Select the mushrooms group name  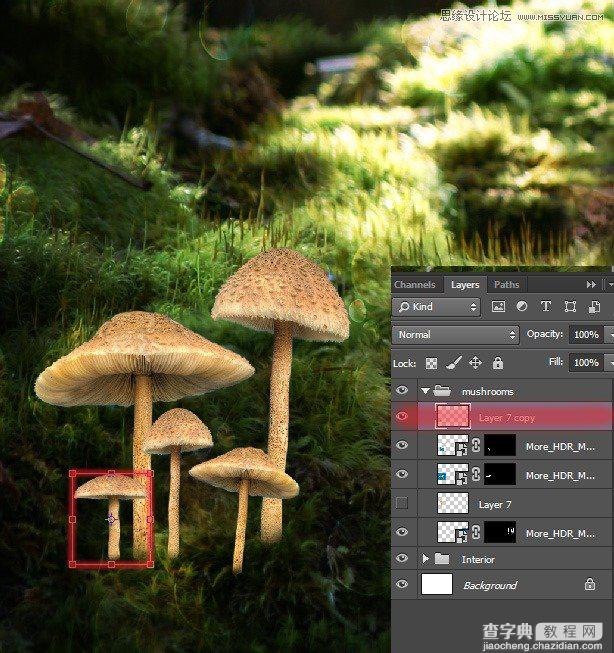click(487, 391)
